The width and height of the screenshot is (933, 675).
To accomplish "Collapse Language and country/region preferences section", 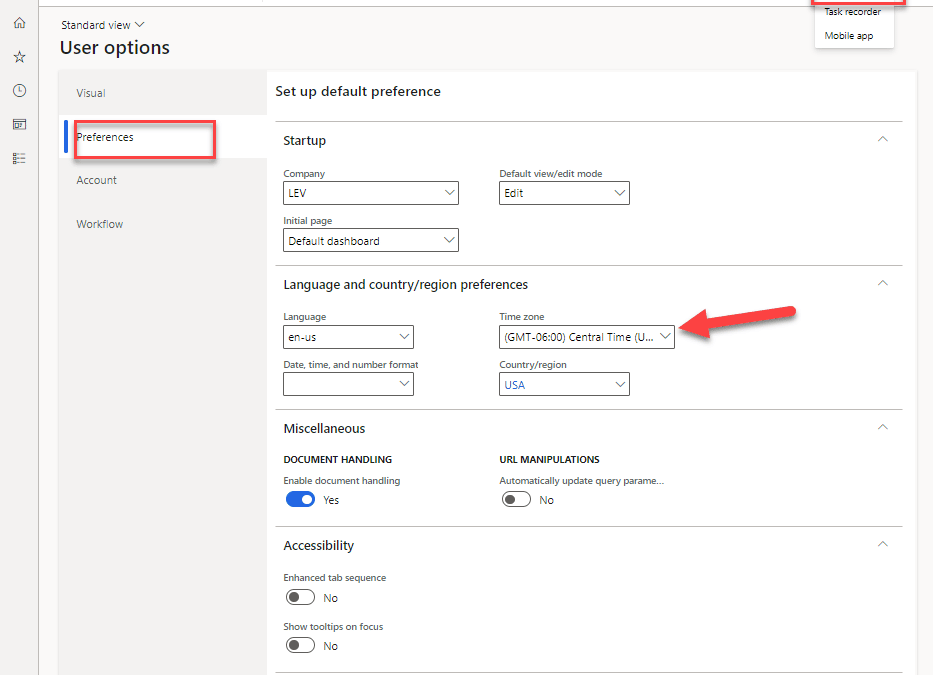I will (x=883, y=283).
